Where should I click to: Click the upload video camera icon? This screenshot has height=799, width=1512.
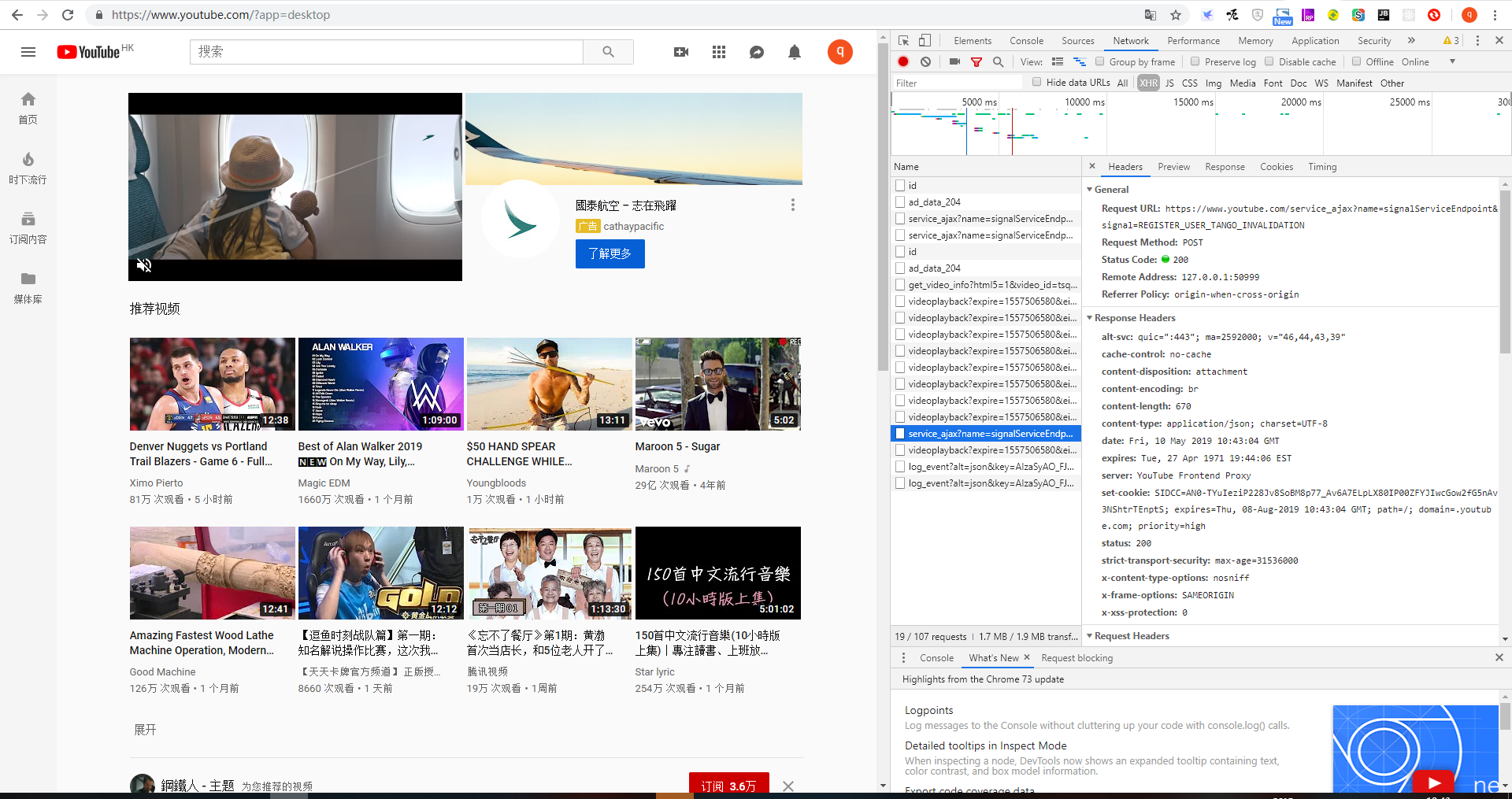point(681,52)
